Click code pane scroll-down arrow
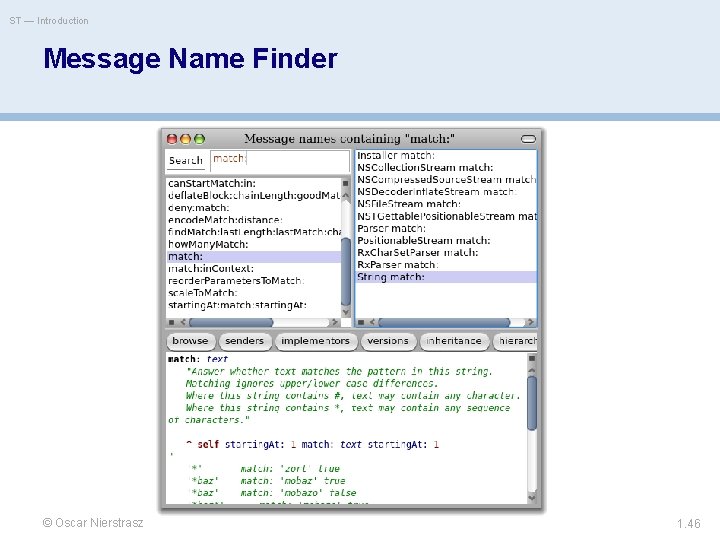 click(x=532, y=497)
